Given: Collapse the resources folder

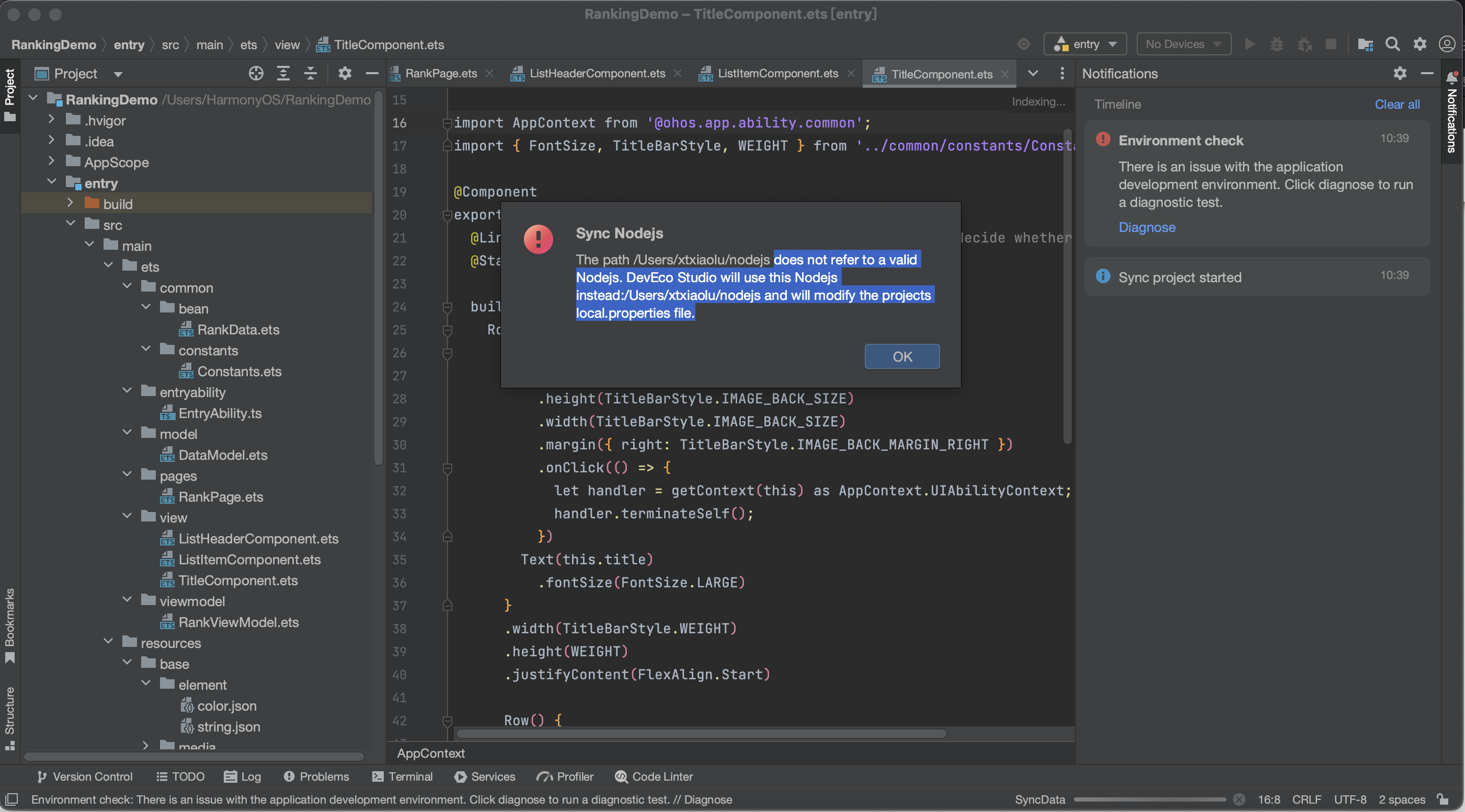Looking at the screenshot, I should [x=108, y=642].
